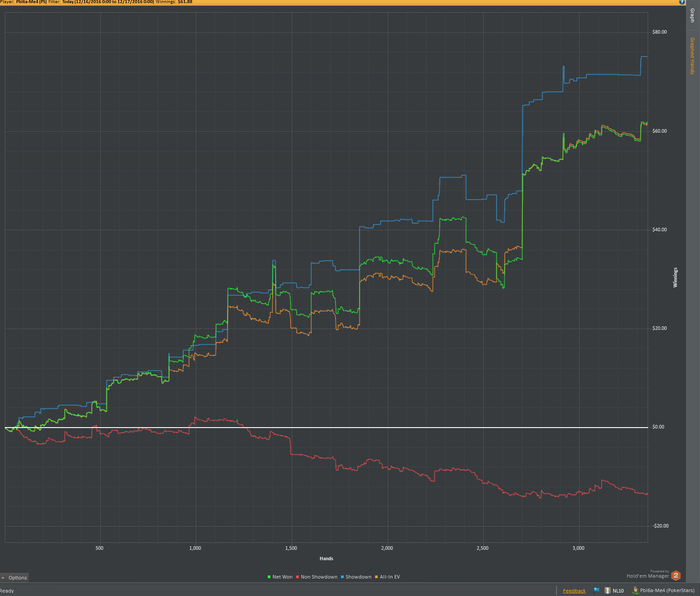The height and width of the screenshot is (596, 700).
Task: Click the player avatar icon in the status bar
Action: (636, 590)
